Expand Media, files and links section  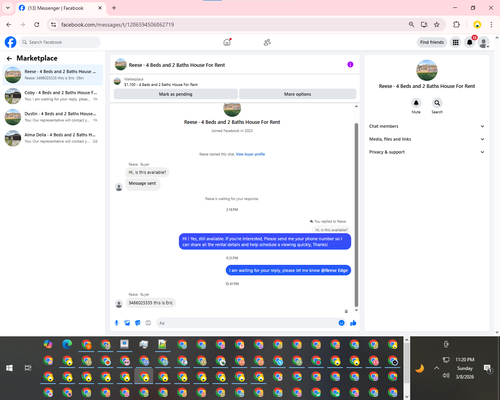(x=427, y=139)
